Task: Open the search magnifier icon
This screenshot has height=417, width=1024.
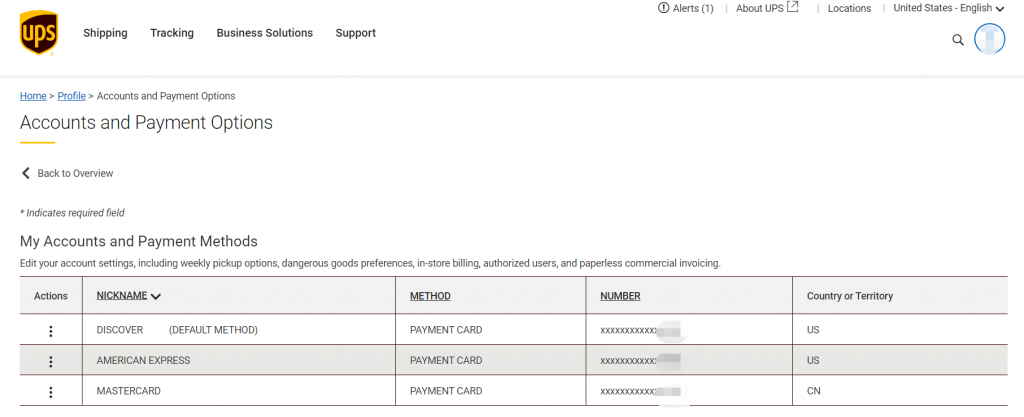Action: (x=958, y=40)
